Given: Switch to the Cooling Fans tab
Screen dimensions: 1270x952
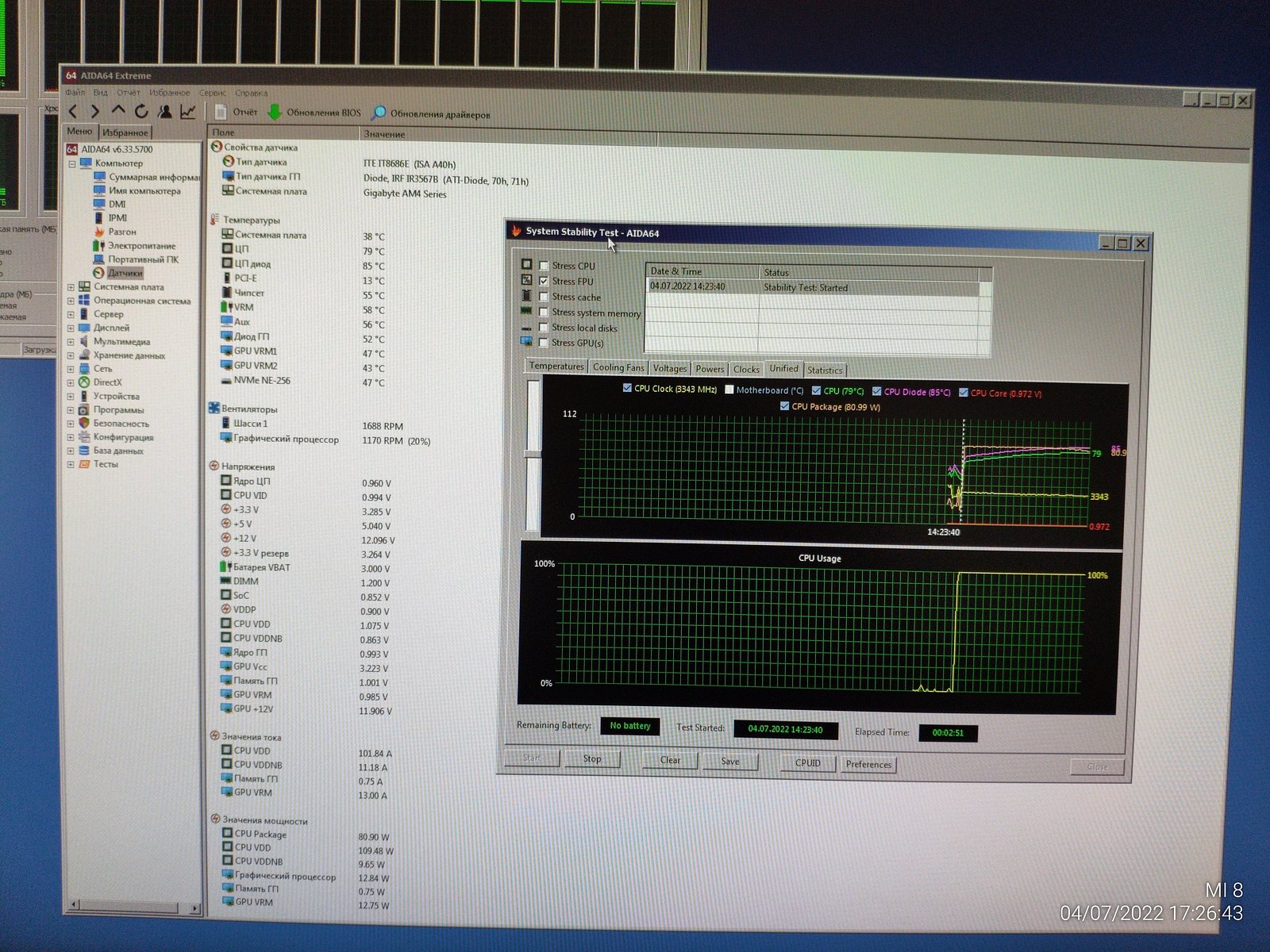Looking at the screenshot, I should pos(618,367).
